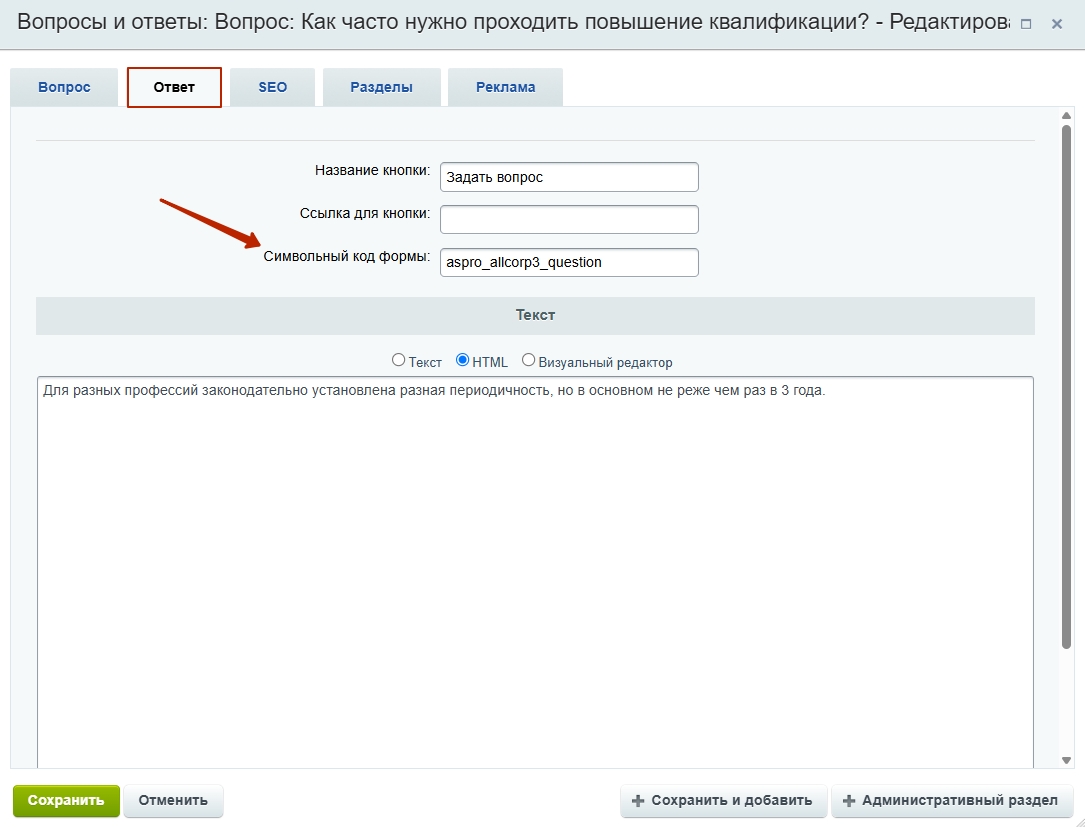Click the scroll down arrow
The width and height of the screenshot is (1085, 827).
[x=1066, y=760]
